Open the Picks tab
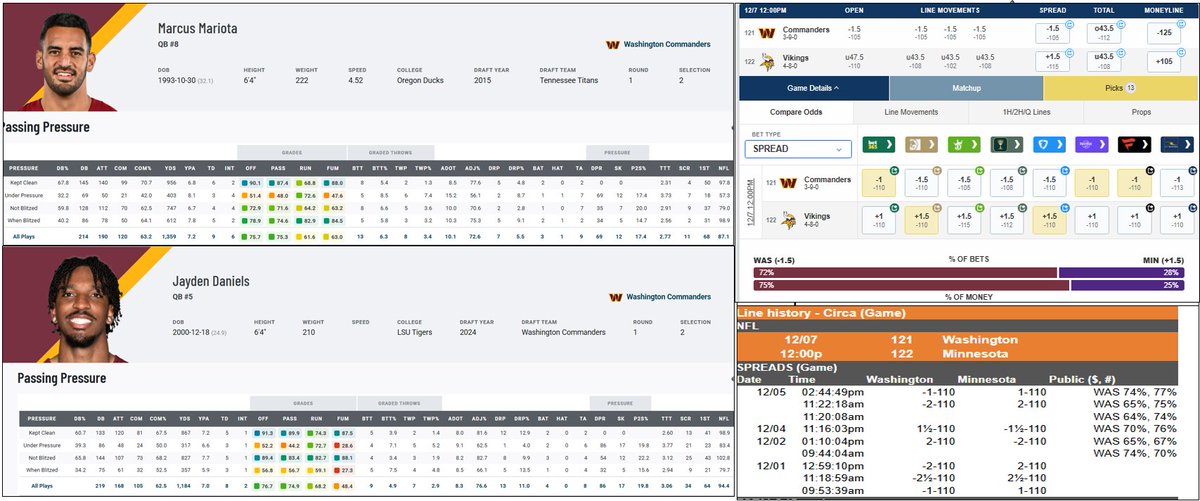 [x=1119, y=88]
